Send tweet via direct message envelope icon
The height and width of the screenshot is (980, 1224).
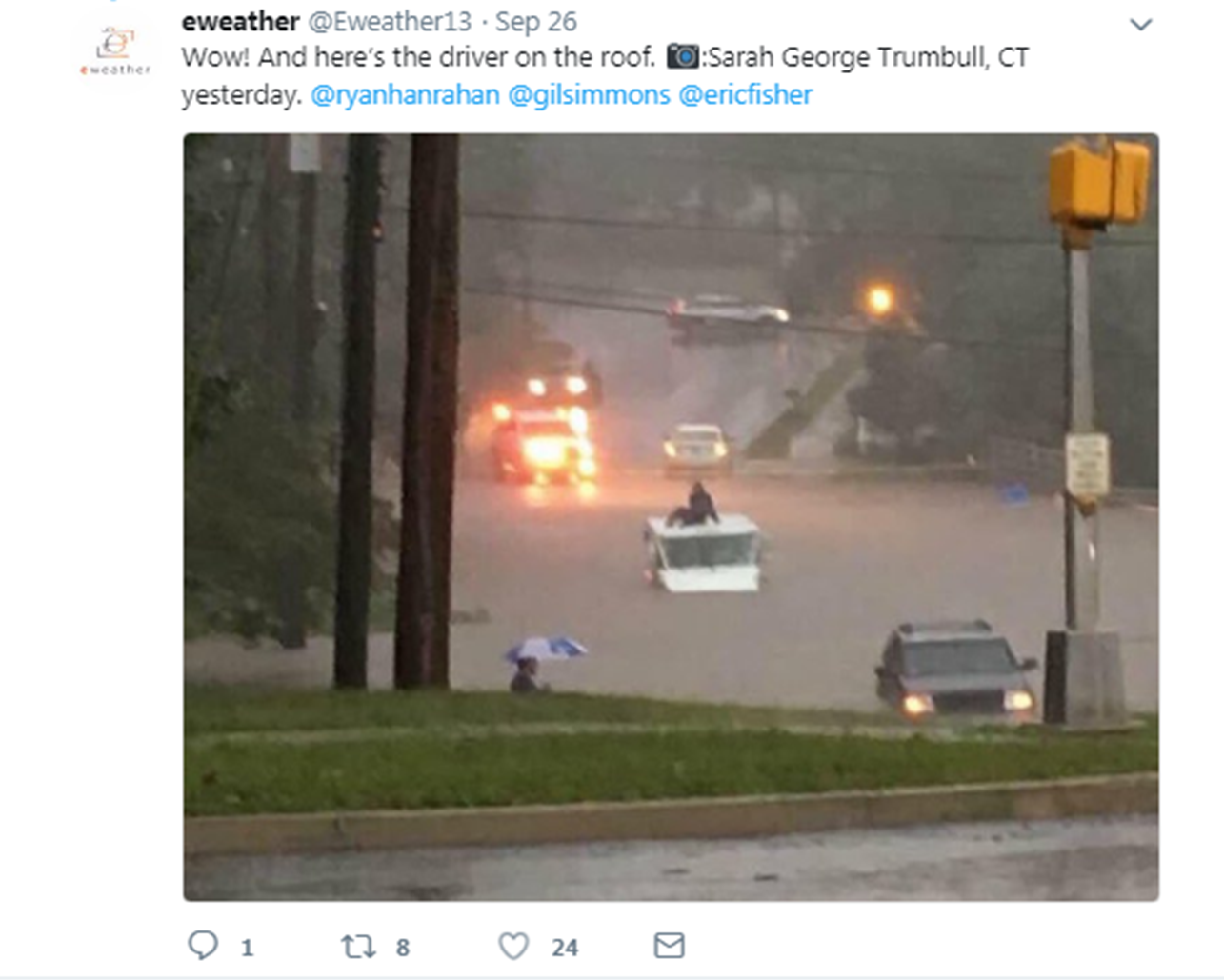(670, 945)
